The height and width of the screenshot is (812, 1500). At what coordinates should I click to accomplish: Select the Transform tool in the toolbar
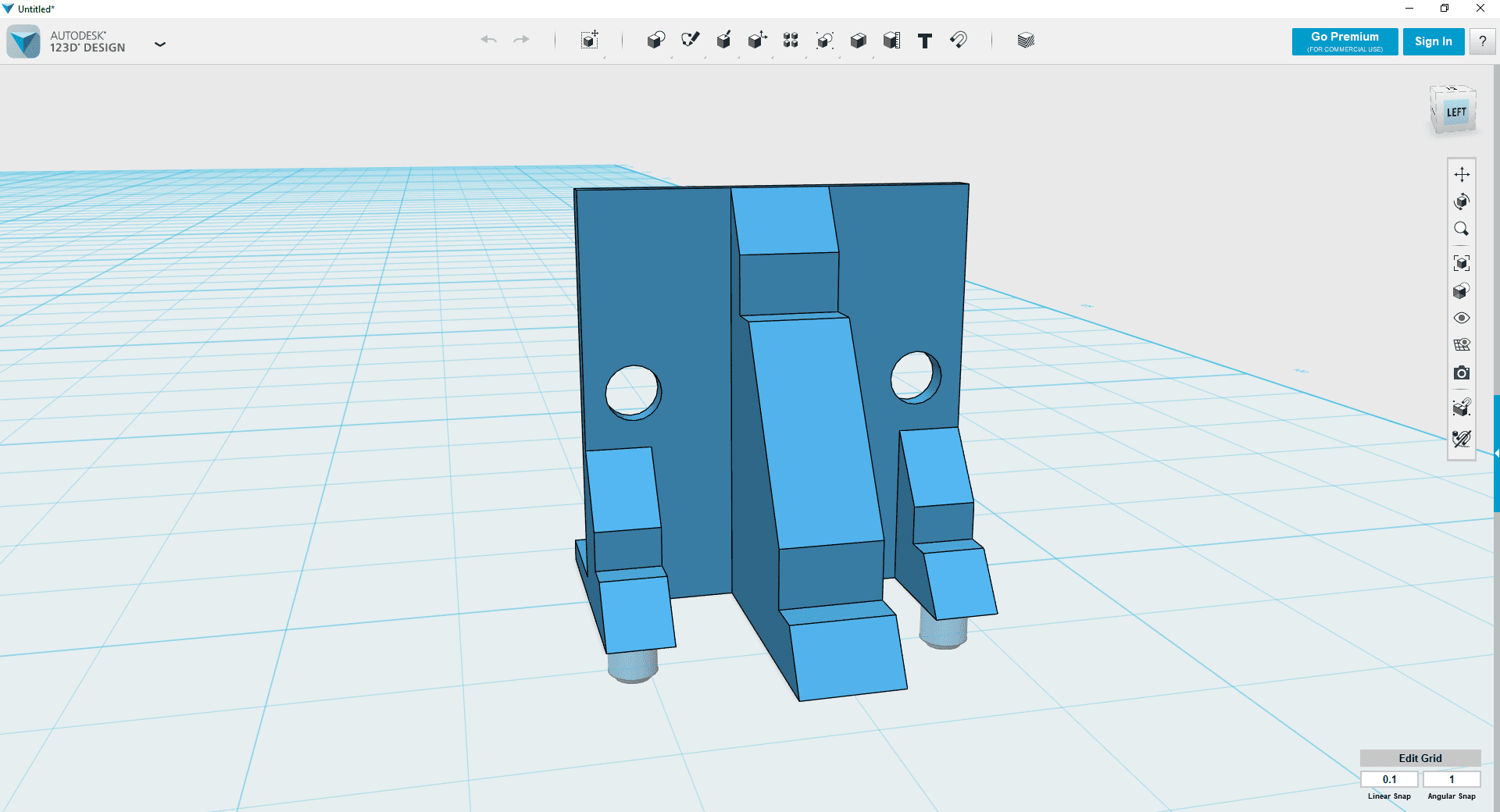(590, 41)
